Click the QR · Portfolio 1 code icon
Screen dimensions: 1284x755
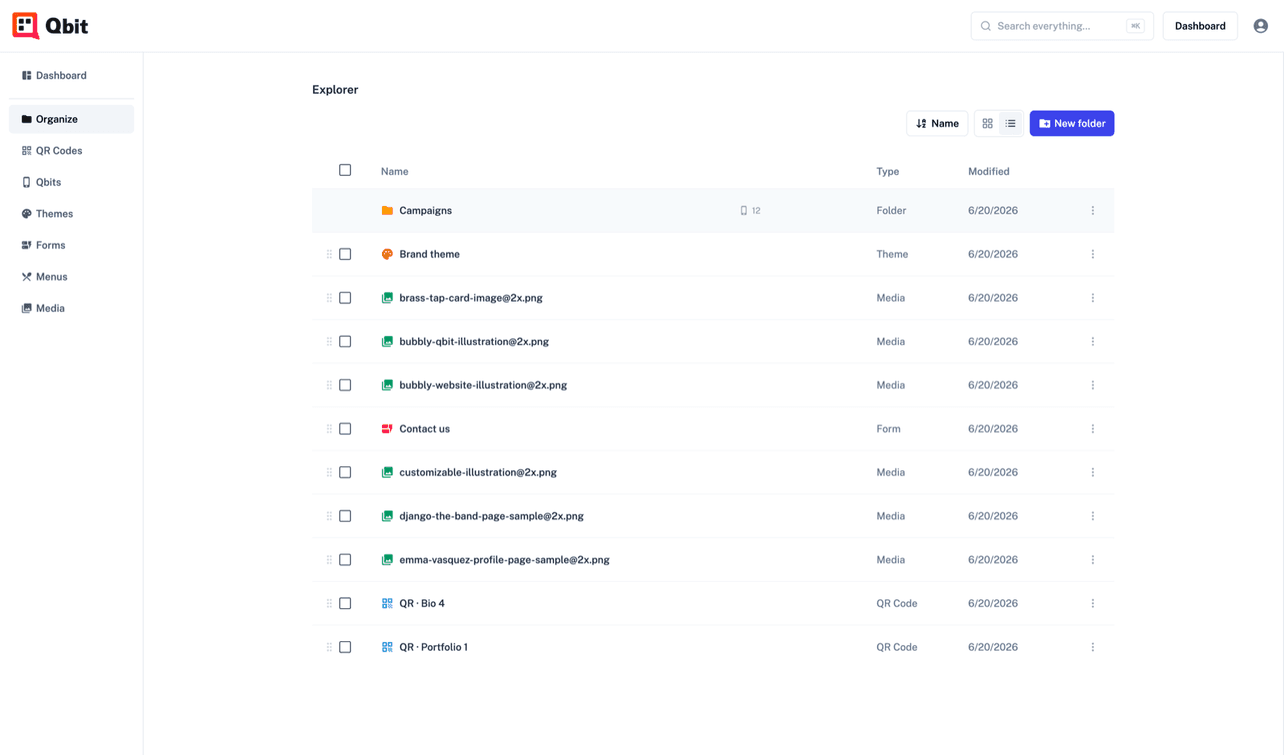[387, 647]
